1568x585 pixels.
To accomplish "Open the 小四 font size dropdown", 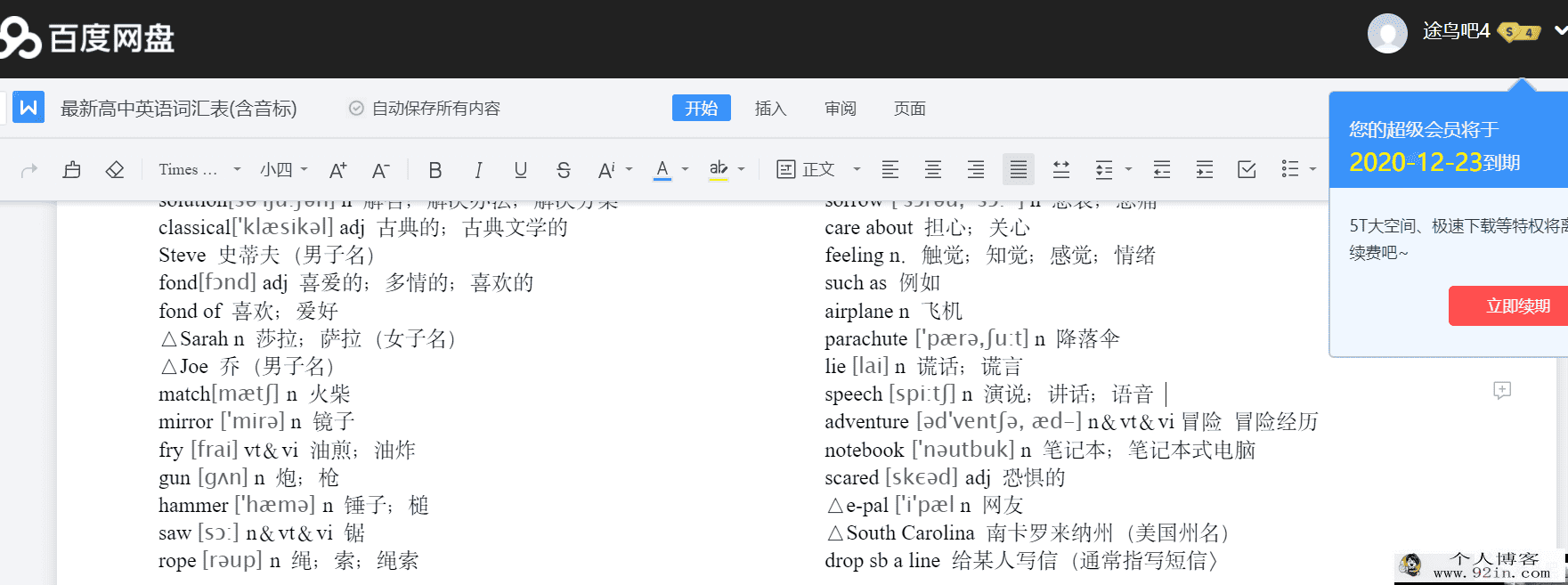I will (284, 169).
